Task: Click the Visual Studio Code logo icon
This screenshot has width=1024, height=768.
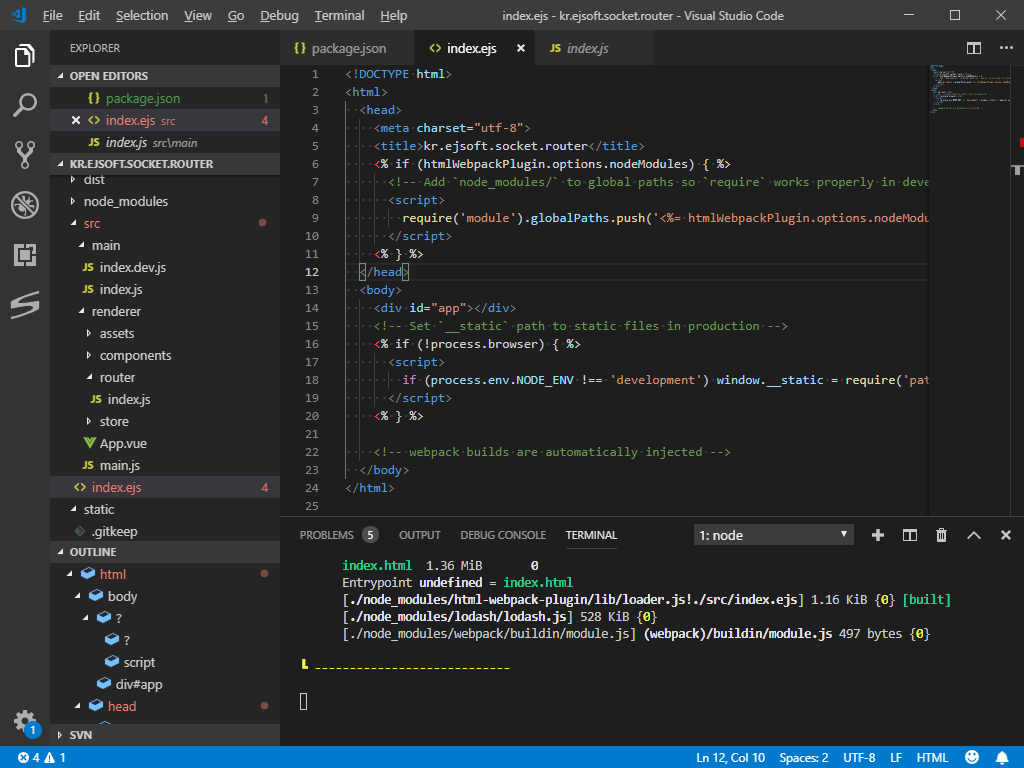Action: click(x=19, y=15)
